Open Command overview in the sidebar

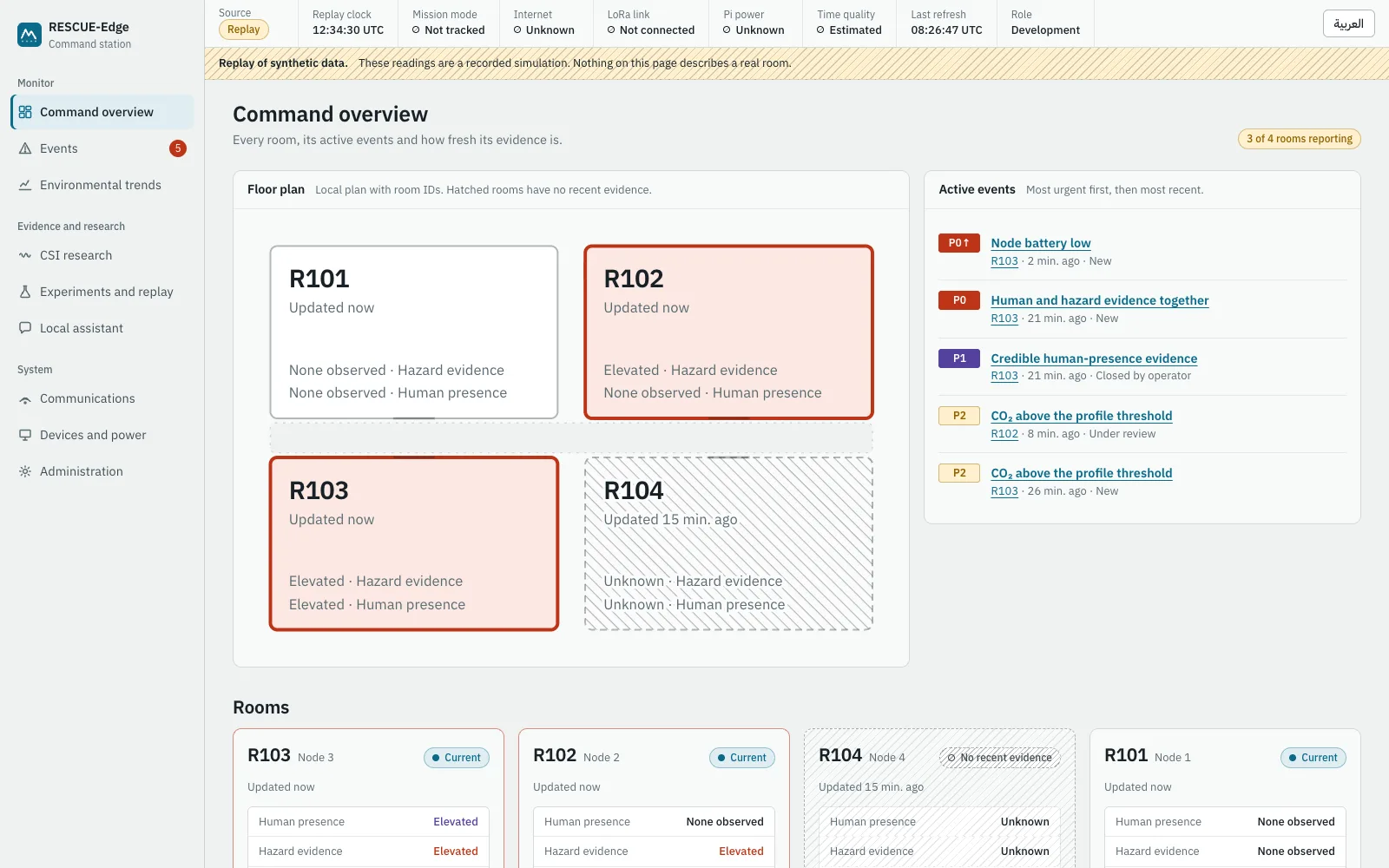[x=102, y=112]
